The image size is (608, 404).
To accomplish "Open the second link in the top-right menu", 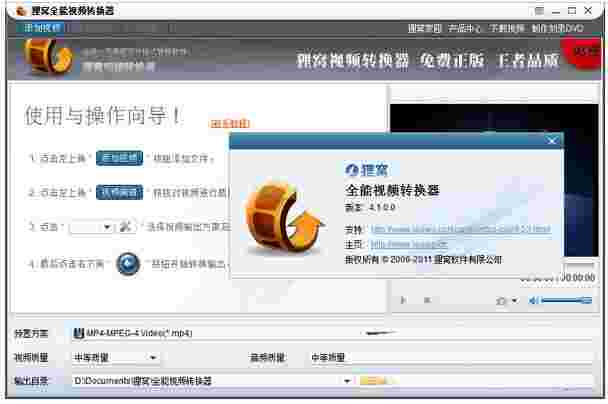I will click(x=465, y=28).
